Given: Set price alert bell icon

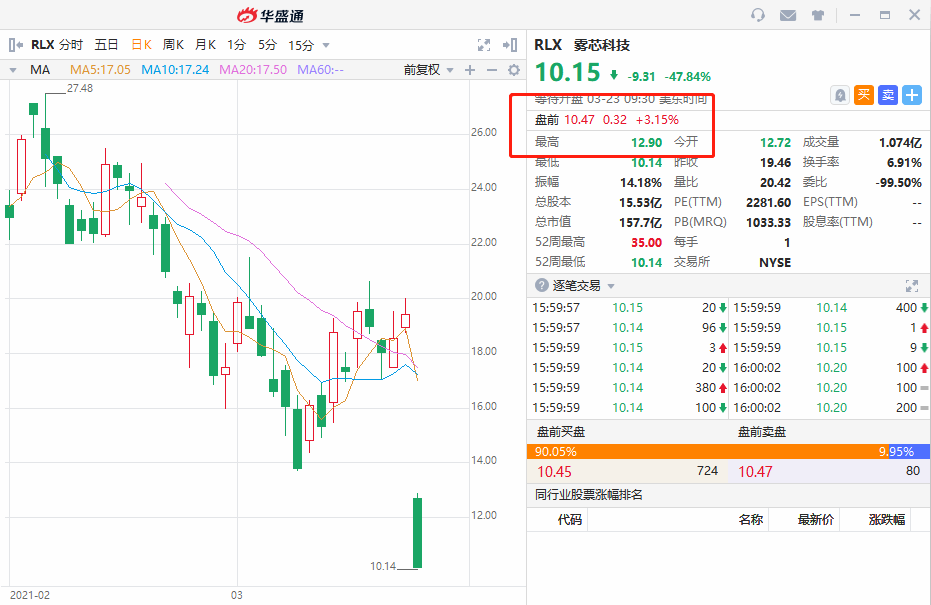Looking at the screenshot, I should click(840, 95).
